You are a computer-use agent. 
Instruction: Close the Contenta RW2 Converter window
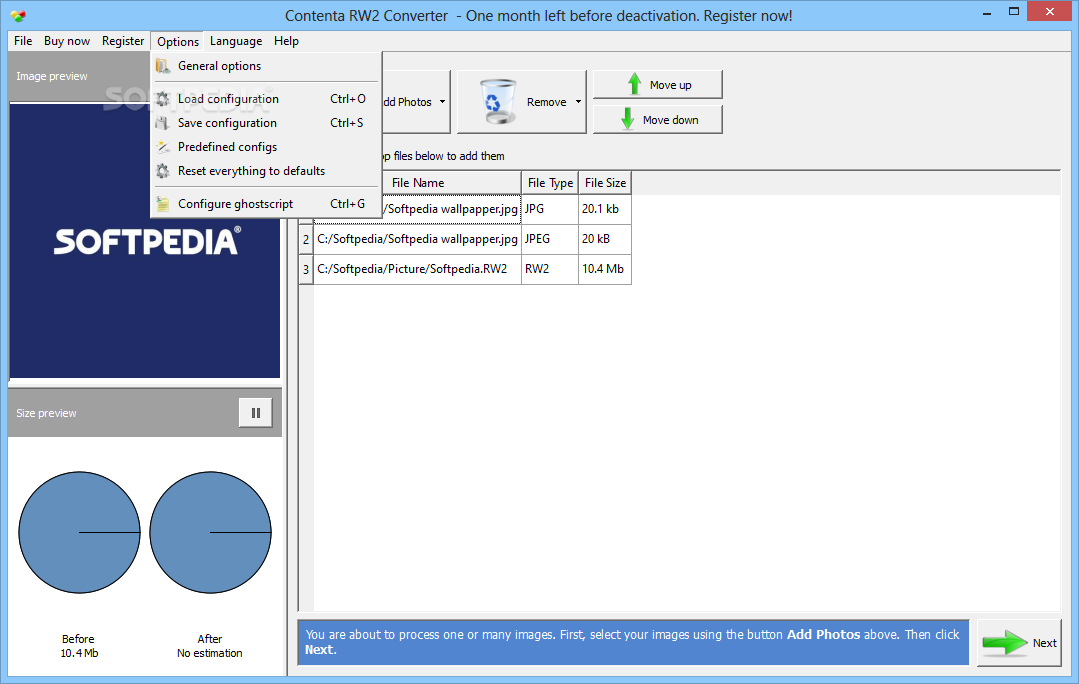[x=1050, y=11]
